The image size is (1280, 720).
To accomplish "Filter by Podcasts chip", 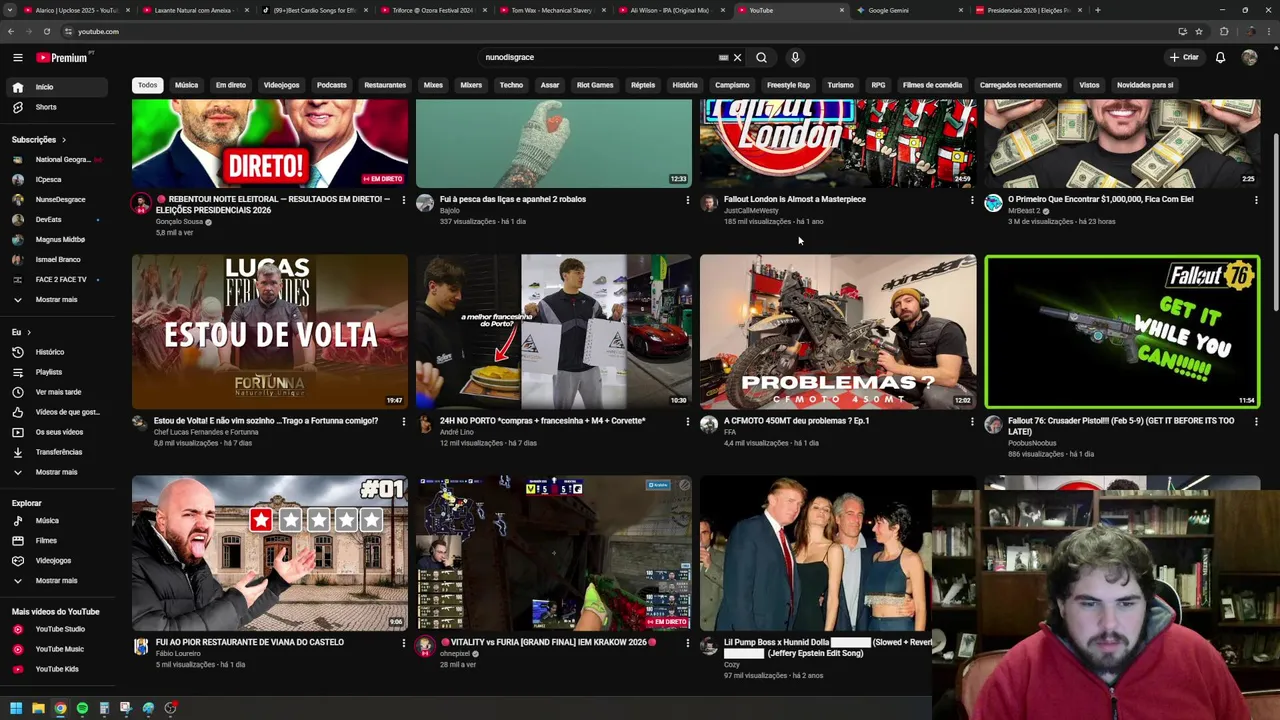I will tap(332, 85).
